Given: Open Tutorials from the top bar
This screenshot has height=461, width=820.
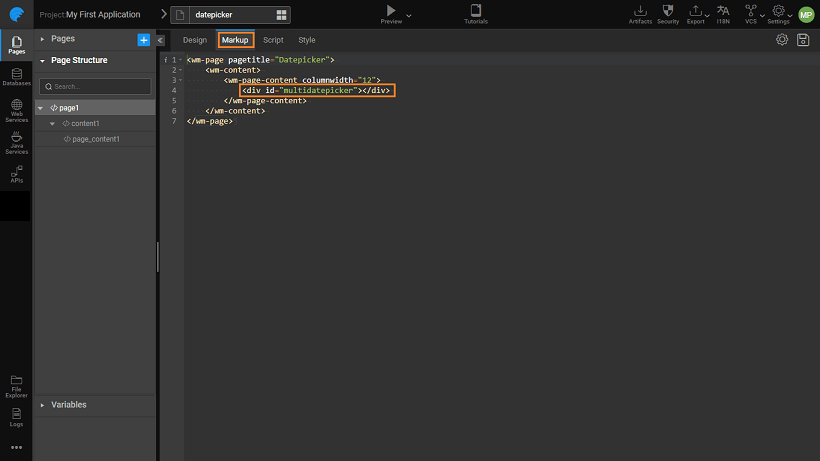Looking at the screenshot, I should 476,13.
